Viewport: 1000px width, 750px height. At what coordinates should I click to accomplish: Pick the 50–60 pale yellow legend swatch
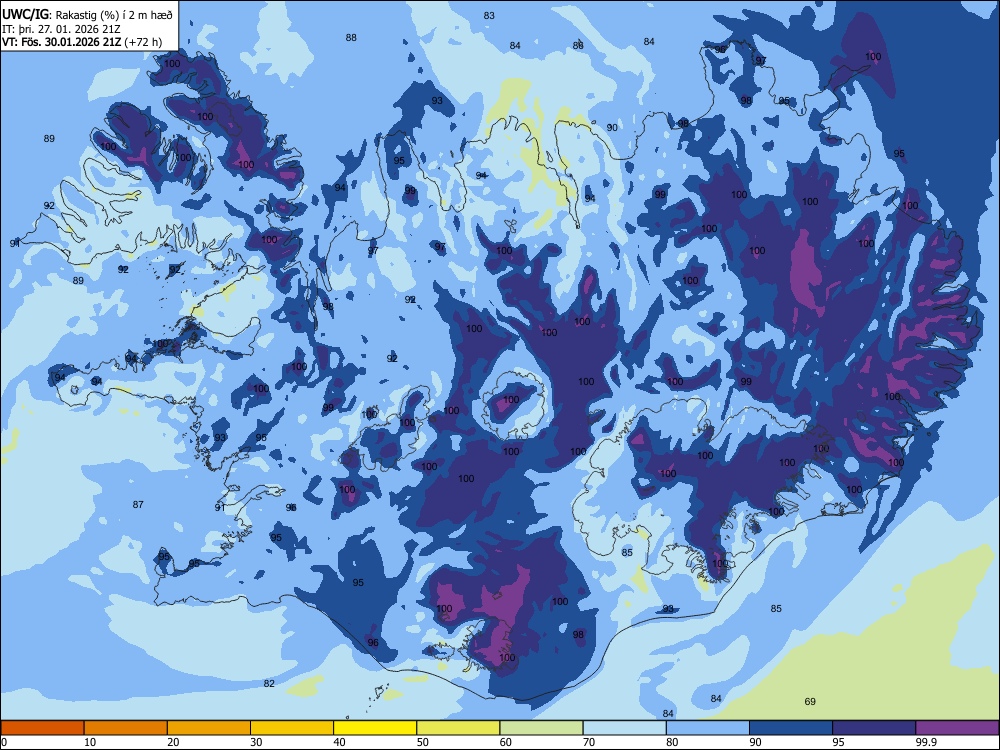point(458,728)
